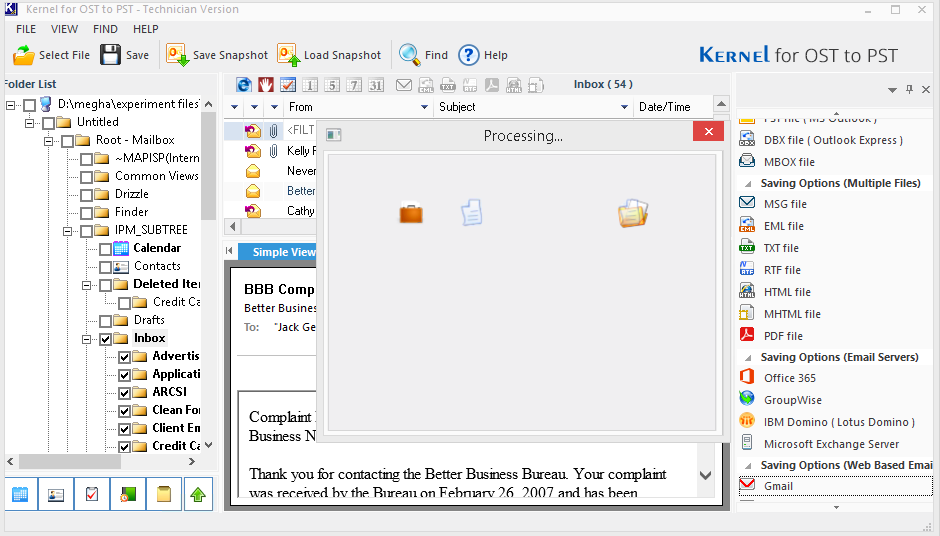Check the Finder folder checkbox
This screenshot has width=940, height=536.
pos(86,213)
